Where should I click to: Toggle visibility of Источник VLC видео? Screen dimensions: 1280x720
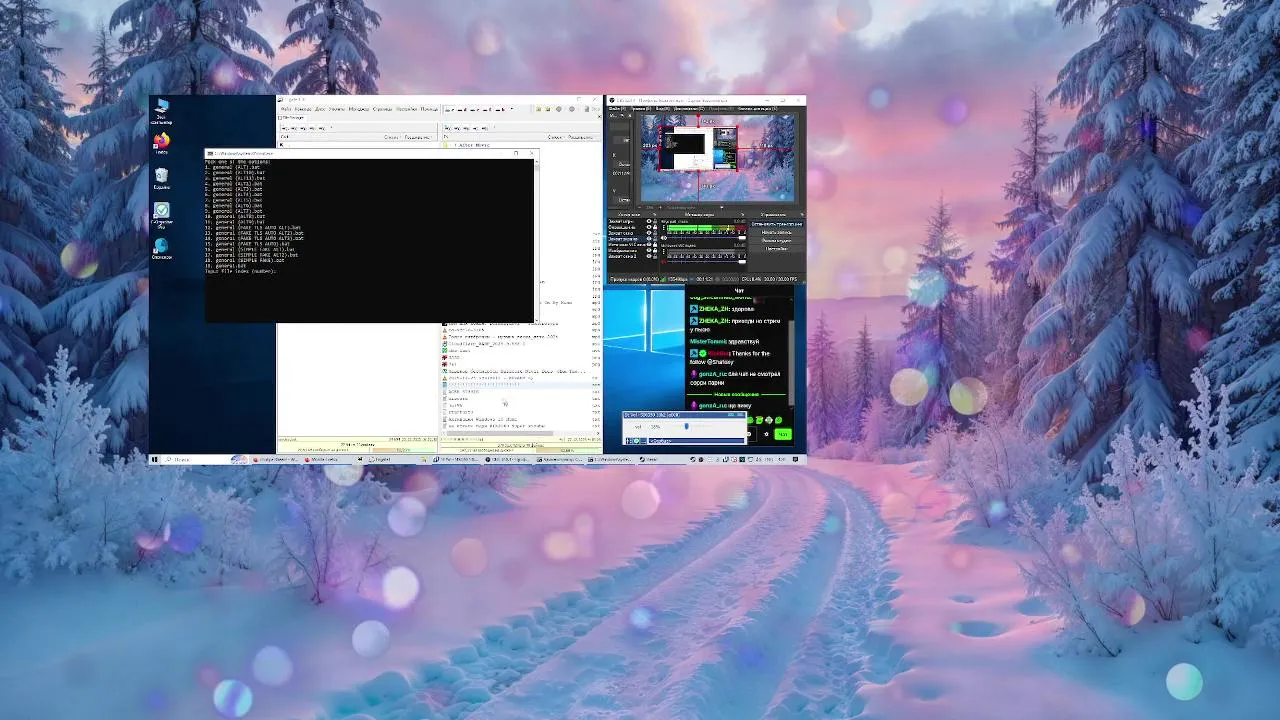[649, 245]
